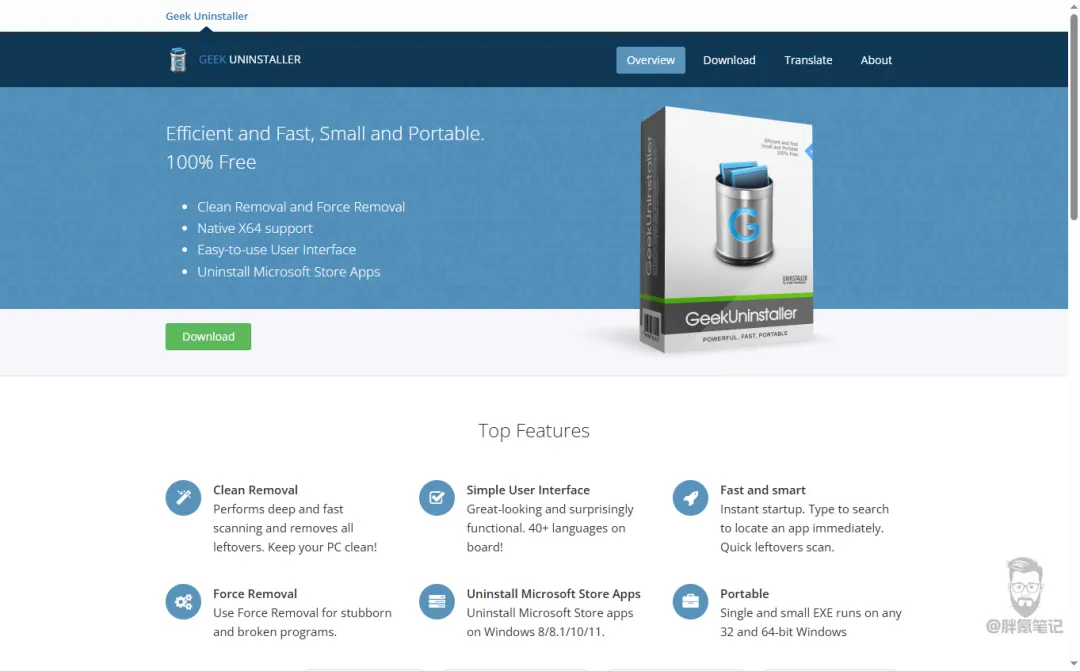Click the "Top Features" section title
The image size is (1080, 671).
(534, 431)
